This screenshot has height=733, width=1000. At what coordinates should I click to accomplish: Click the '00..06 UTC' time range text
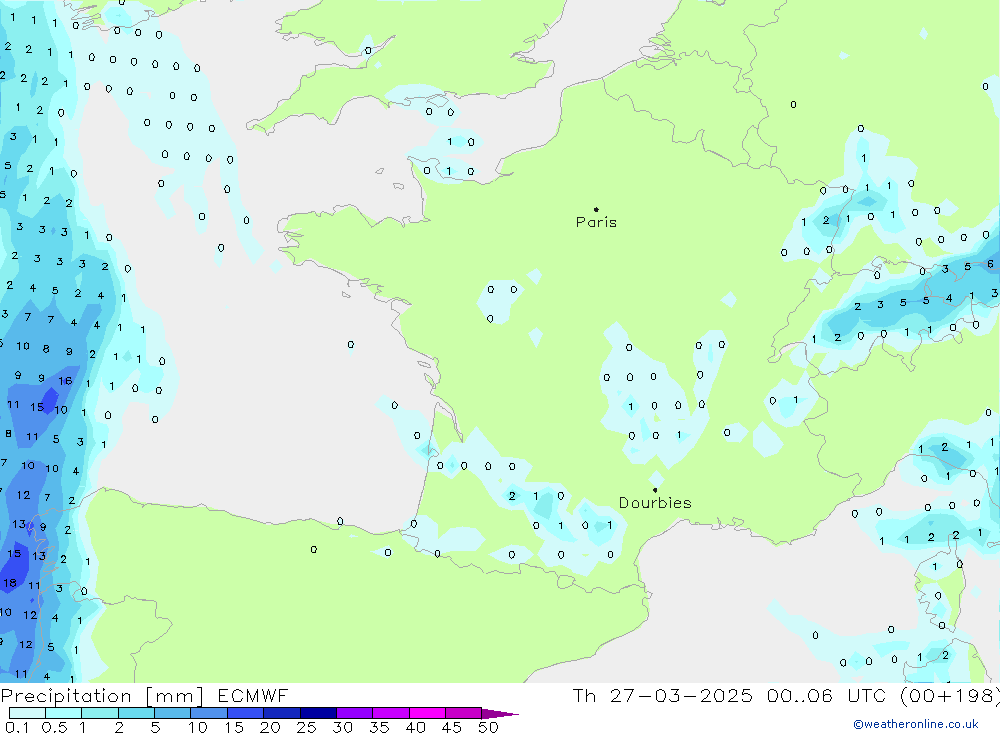click(x=827, y=696)
